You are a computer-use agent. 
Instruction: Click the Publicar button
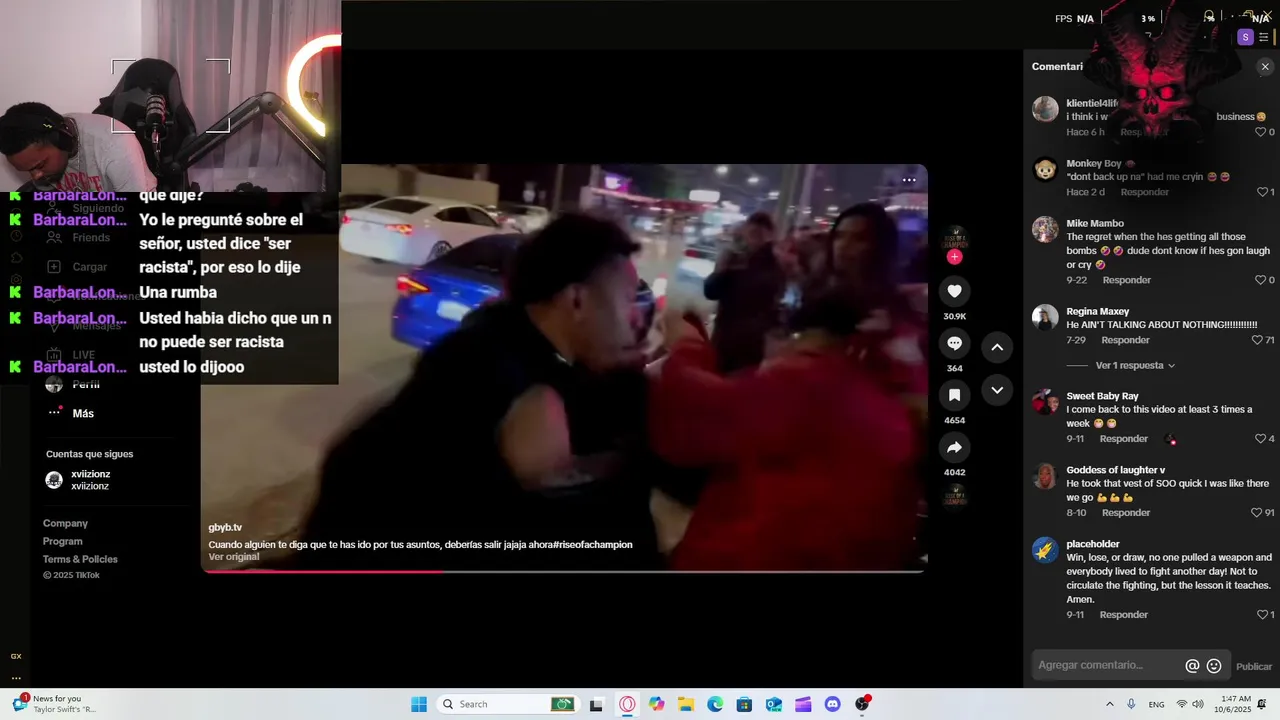tap(1254, 667)
